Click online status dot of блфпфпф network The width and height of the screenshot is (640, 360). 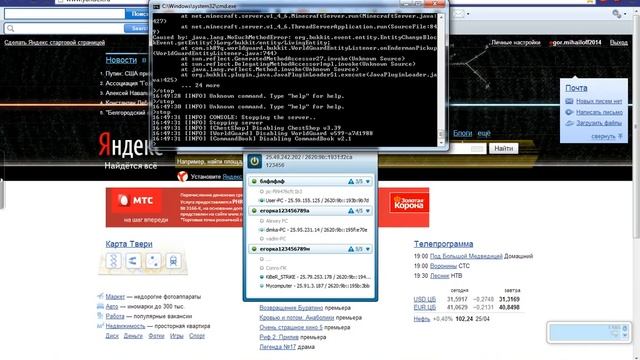pos(254,181)
